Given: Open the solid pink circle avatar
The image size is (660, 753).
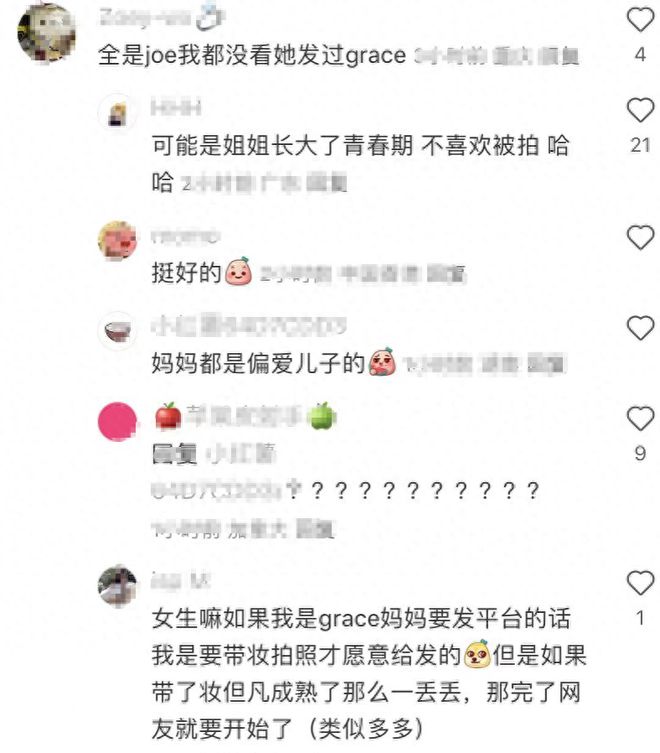Looking at the screenshot, I should (117, 421).
